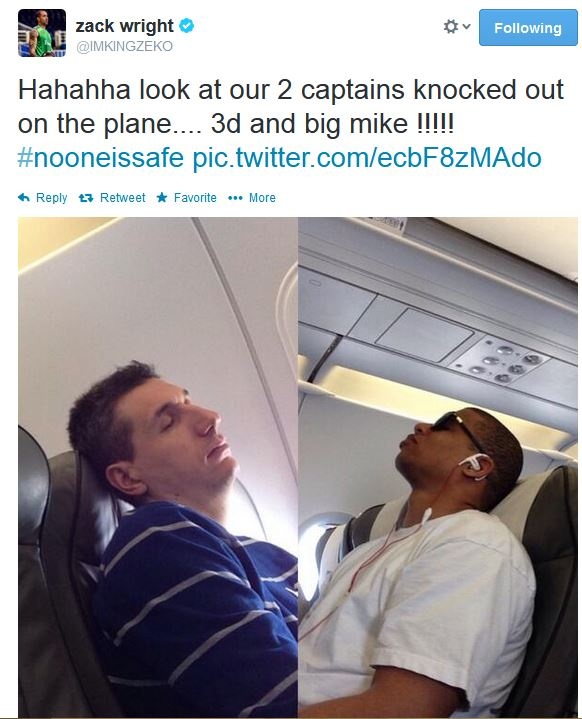Expand the gear dropdown arrow
This screenshot has width=582, height=719.
466,27
